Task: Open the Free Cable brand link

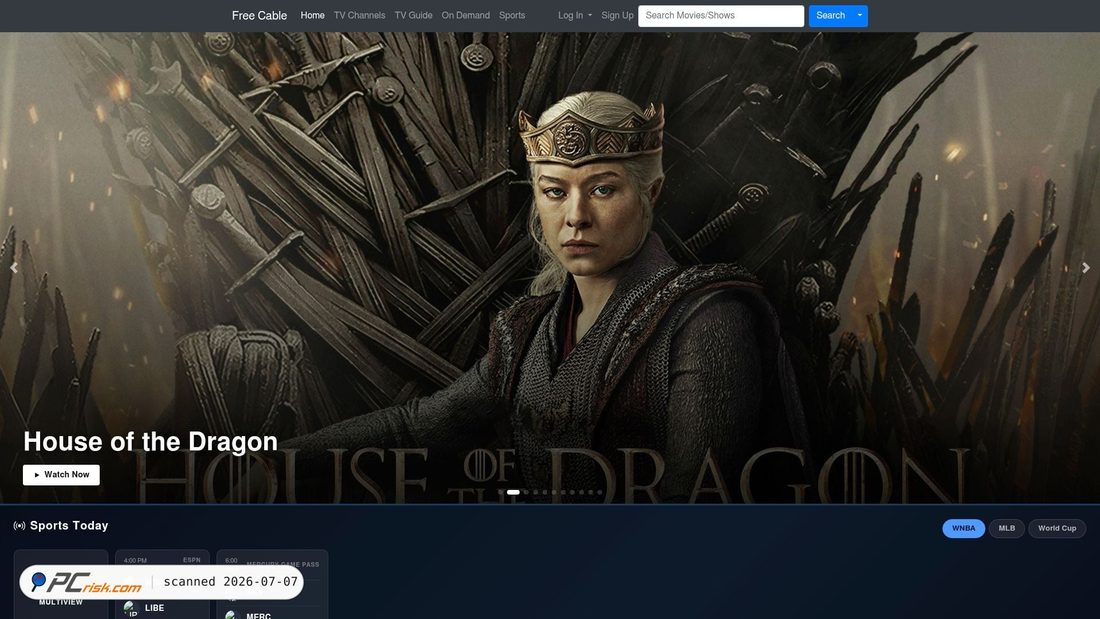Action: point(259,15)
